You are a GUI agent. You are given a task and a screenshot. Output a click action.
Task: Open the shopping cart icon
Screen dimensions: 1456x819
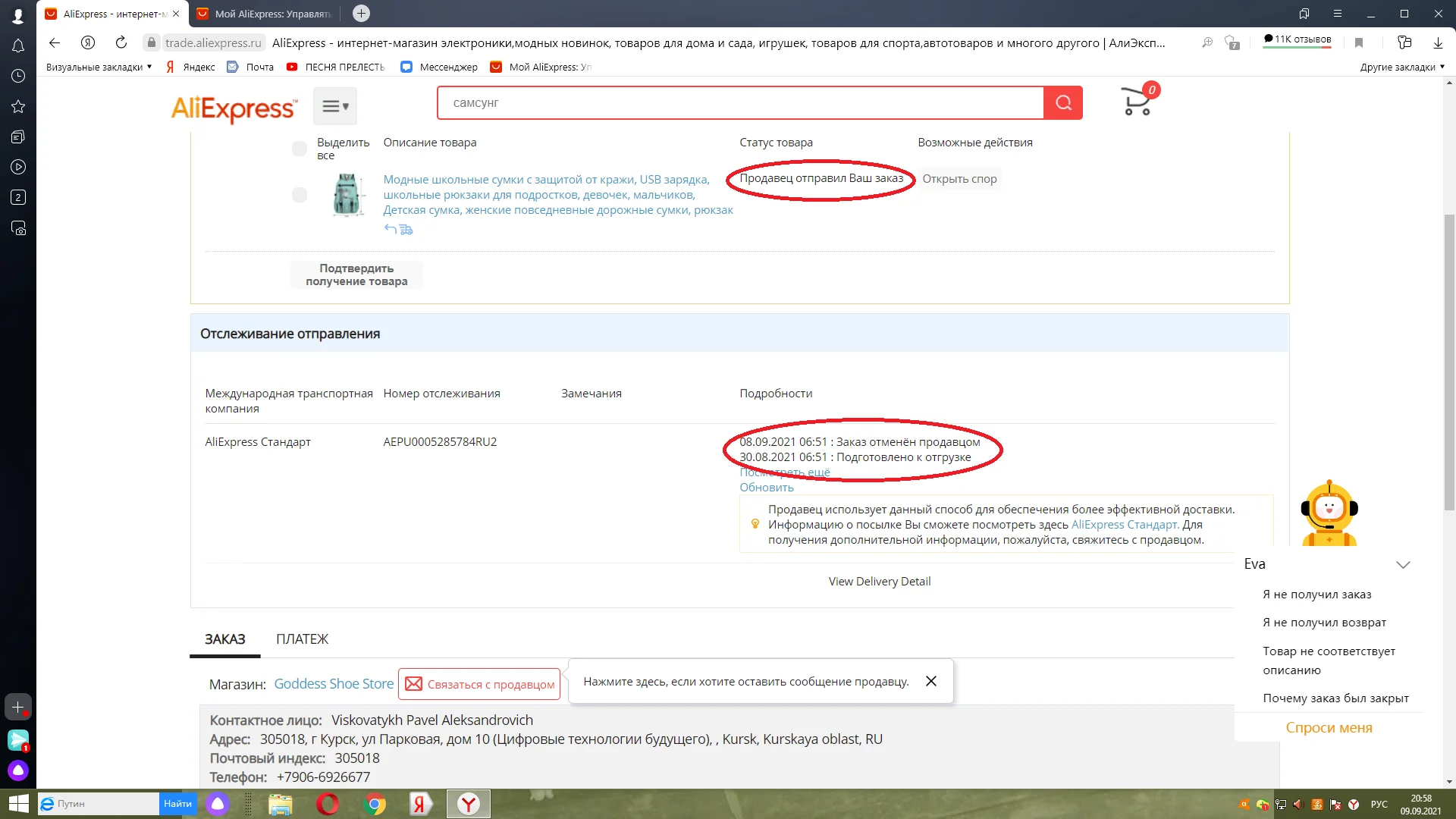(1137, 102)
